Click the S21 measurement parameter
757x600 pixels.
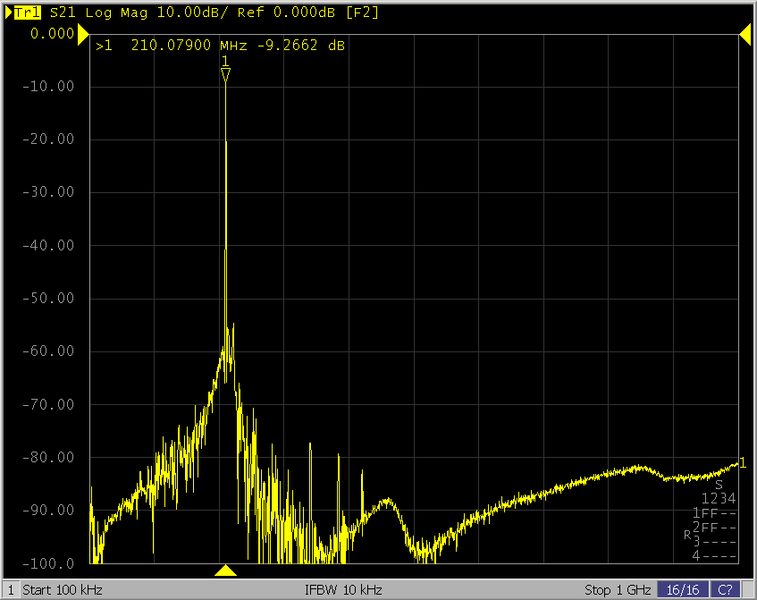pyautogui.click(x=62, y=14)
